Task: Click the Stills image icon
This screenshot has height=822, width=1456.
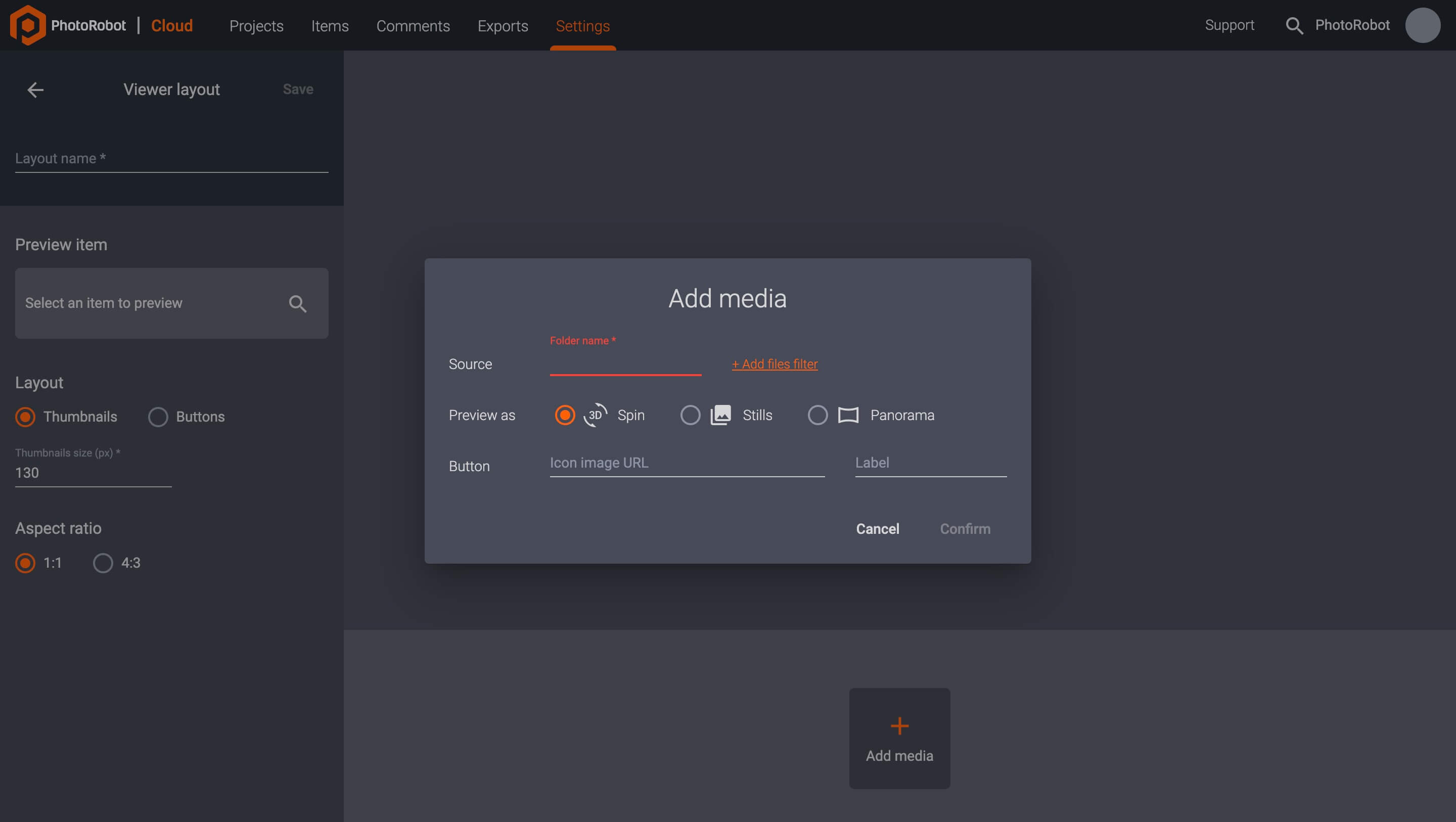Action: click(720, 415)
